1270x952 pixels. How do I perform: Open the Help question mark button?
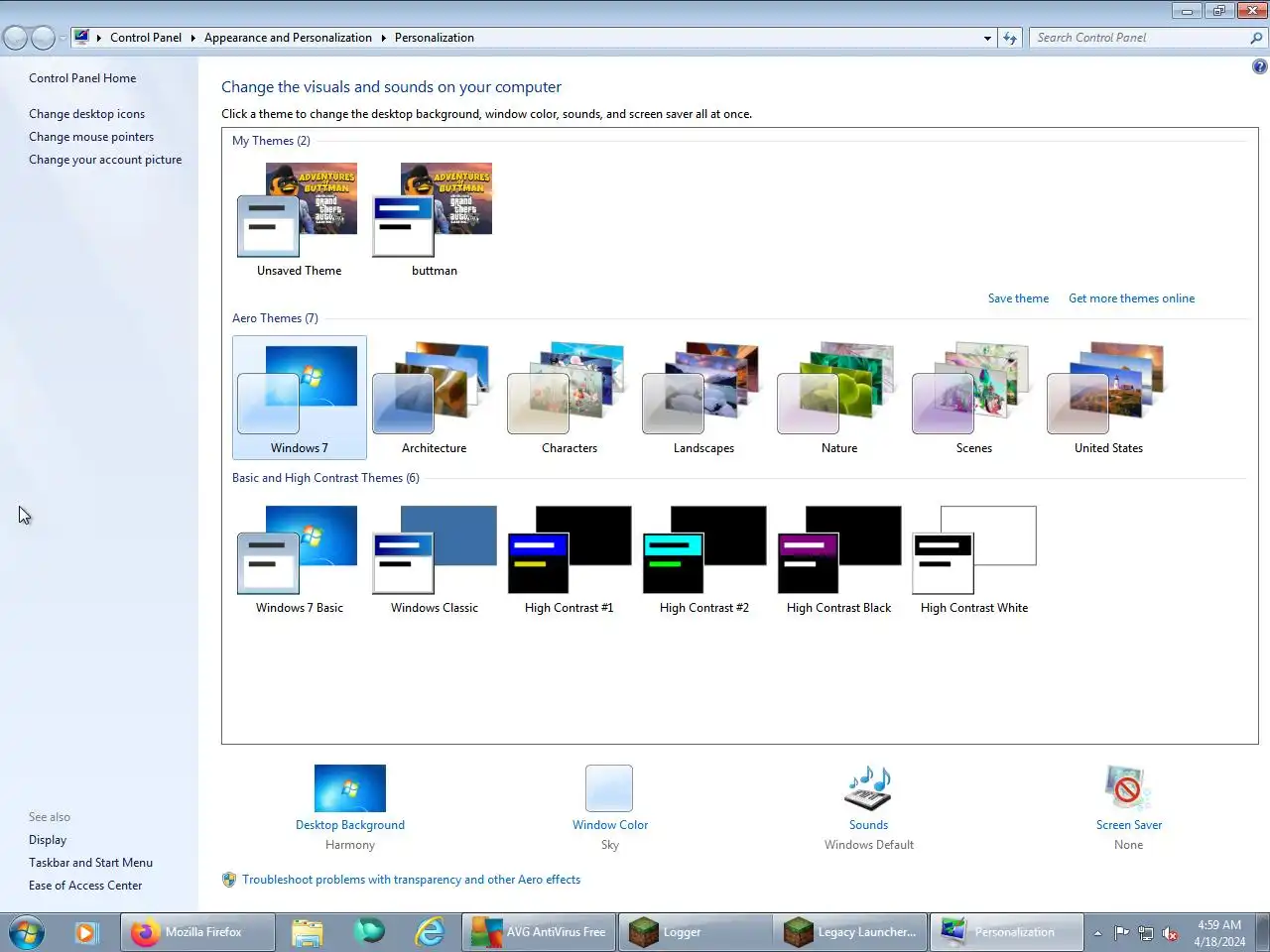coord(1259,66)
